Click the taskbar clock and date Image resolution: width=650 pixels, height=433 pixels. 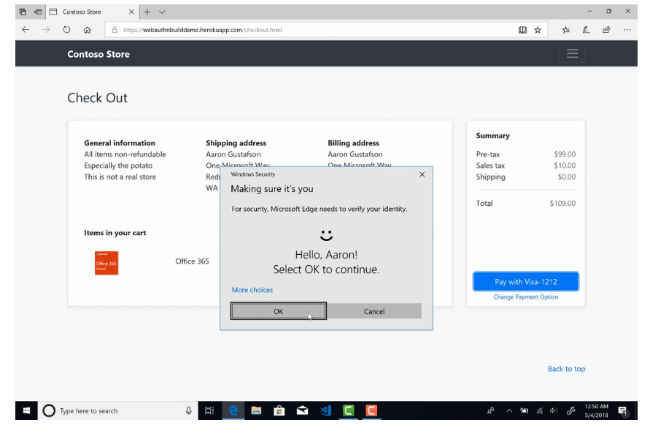tap(597, 411)
